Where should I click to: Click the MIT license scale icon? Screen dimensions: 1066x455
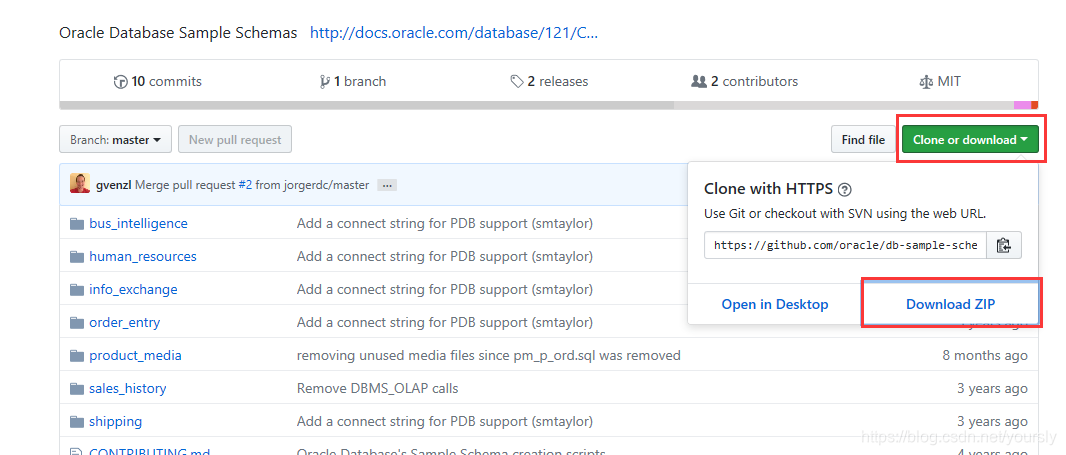coord(926,82)
